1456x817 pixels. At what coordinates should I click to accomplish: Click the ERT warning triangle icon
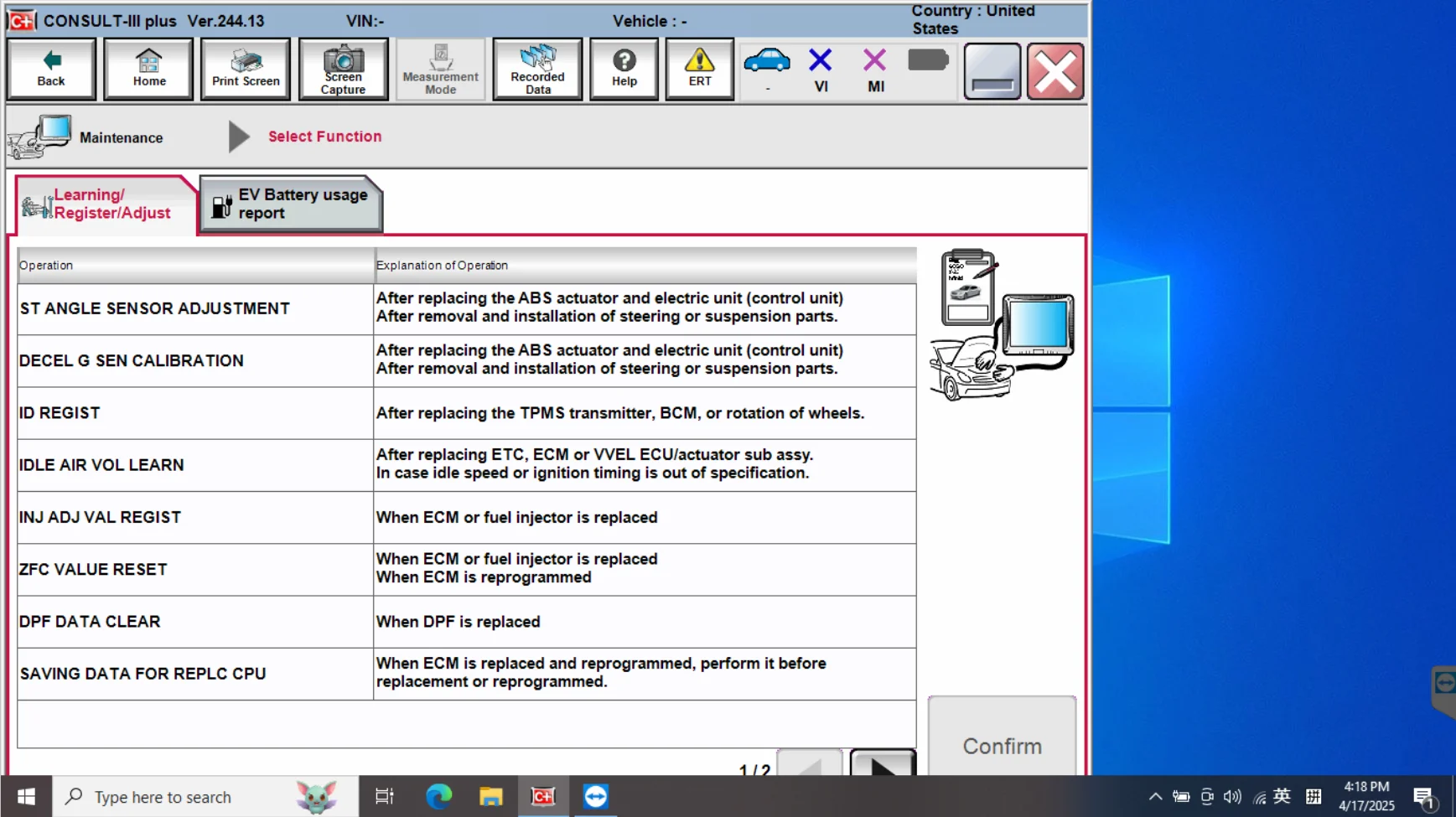coord(699,69)
